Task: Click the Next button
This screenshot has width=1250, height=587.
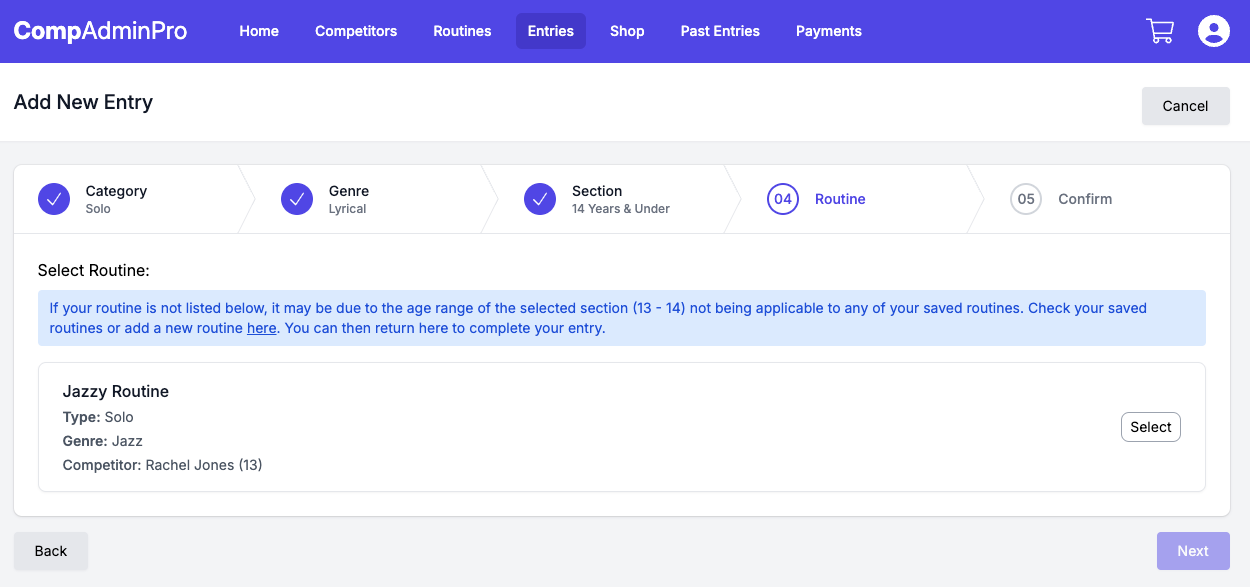Action: pyautogui.click(x=1193, y=551)
